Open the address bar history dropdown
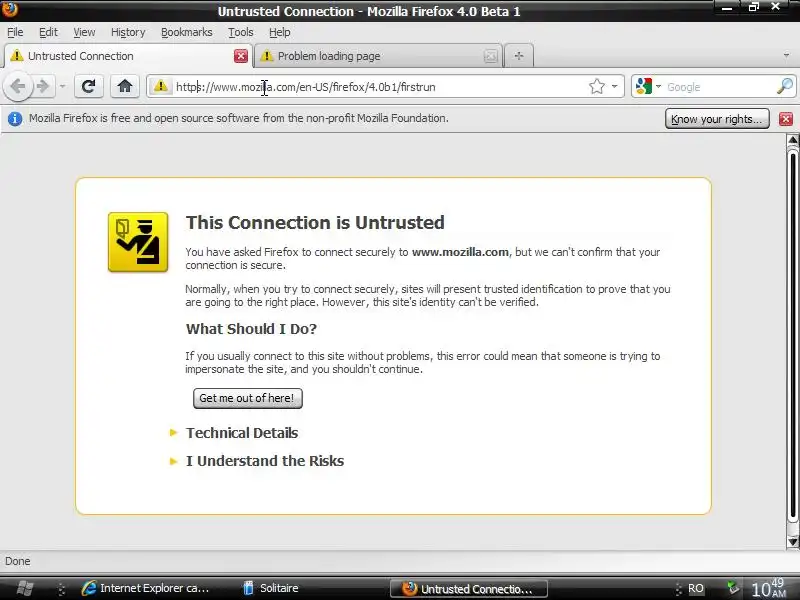The height and width of the screenshot is (600, 800). [x=615, y=86]
